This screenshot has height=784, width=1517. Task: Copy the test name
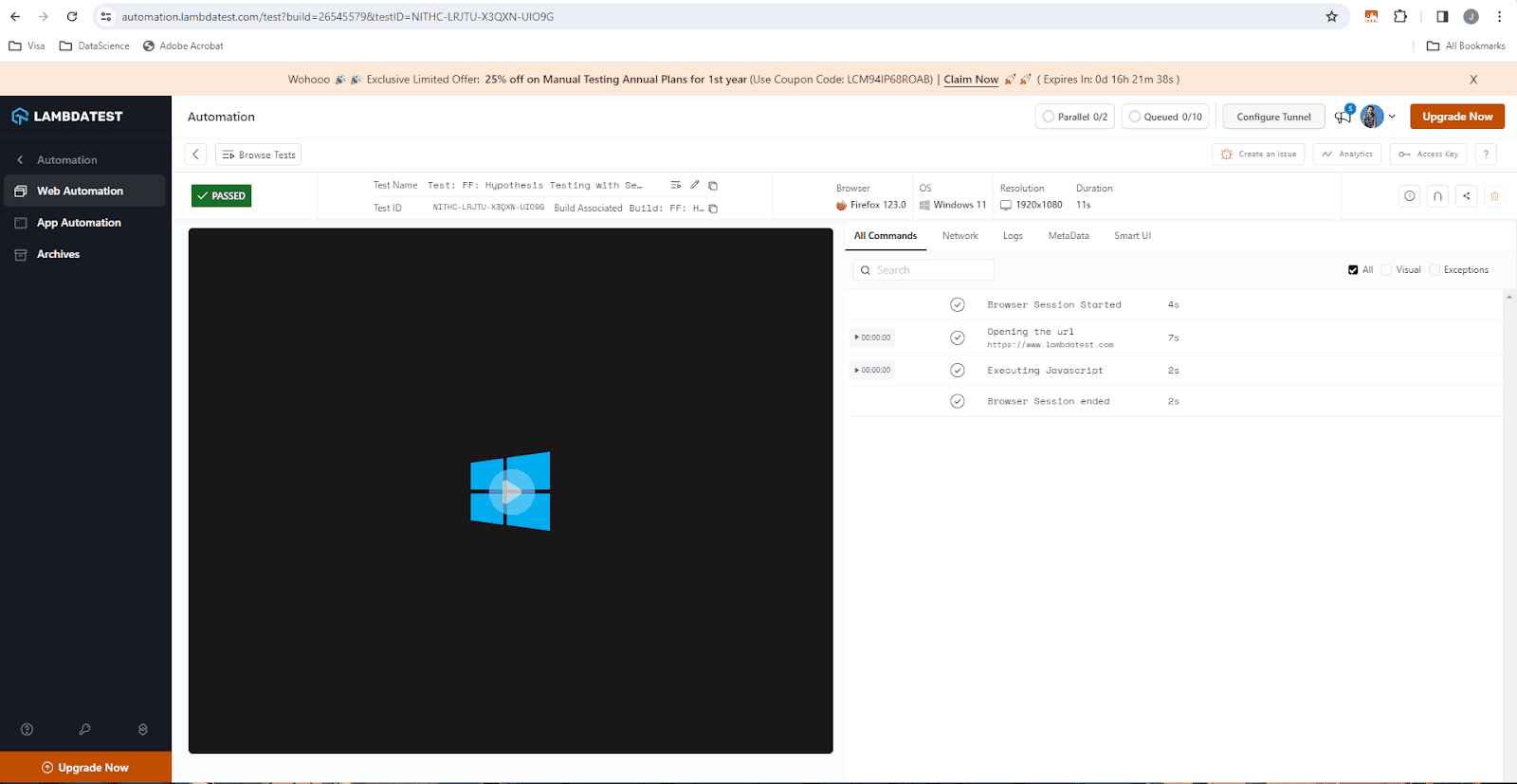click(713, 186)
